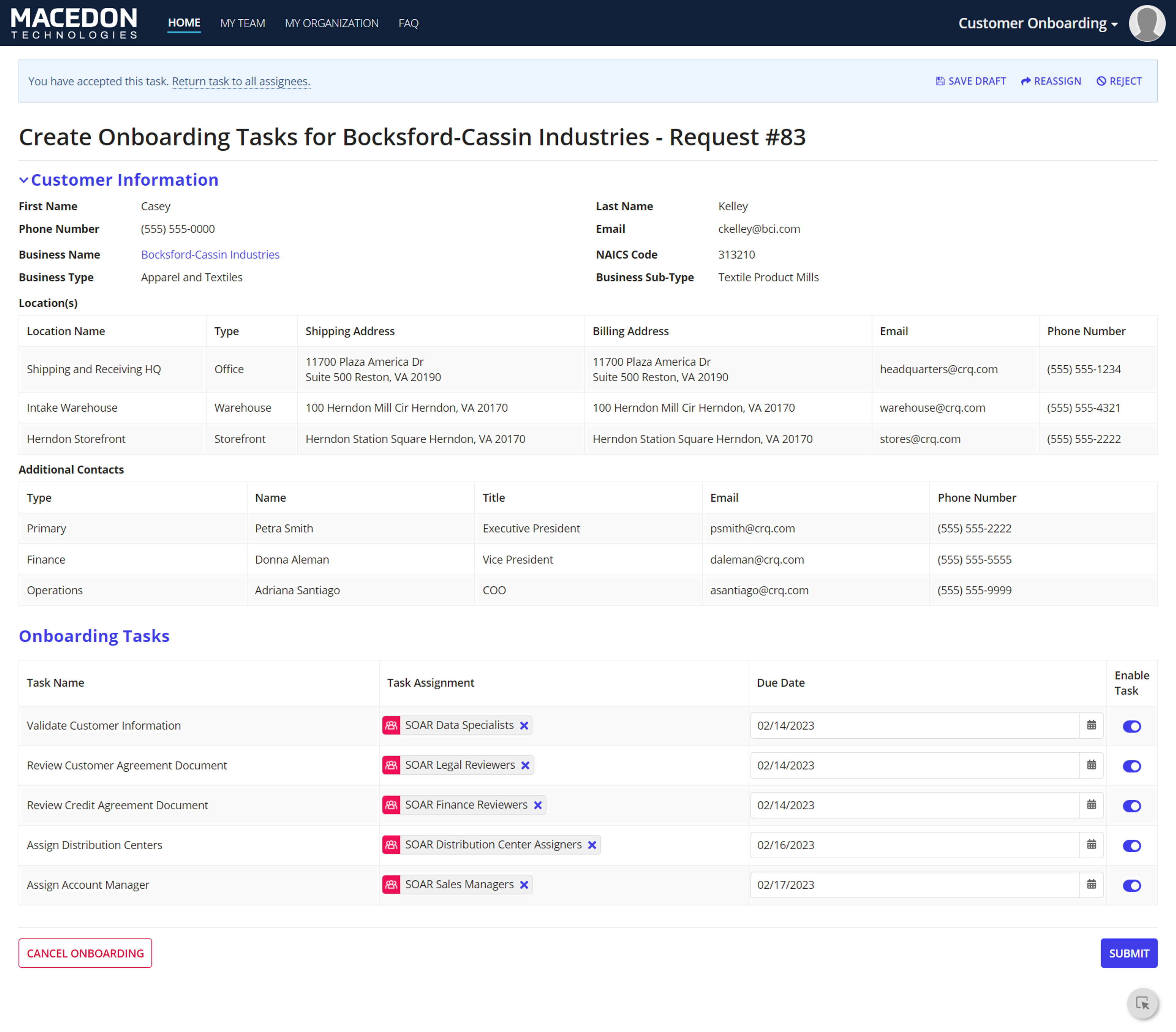Image resolution: width=1176 pixels, height=1032 pixels.
Task: Collapse the Customer Information section
Action: [x=24, y=180]
